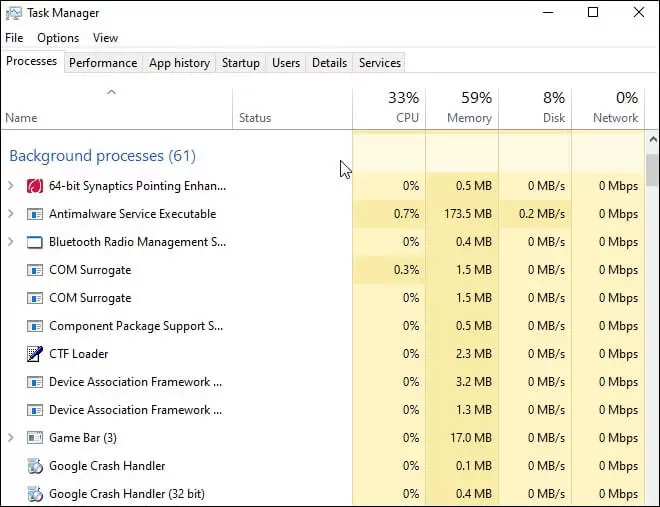660x507 pixels.
Task: Expand the Game Bar (3) group
Action: pos(11,438)
